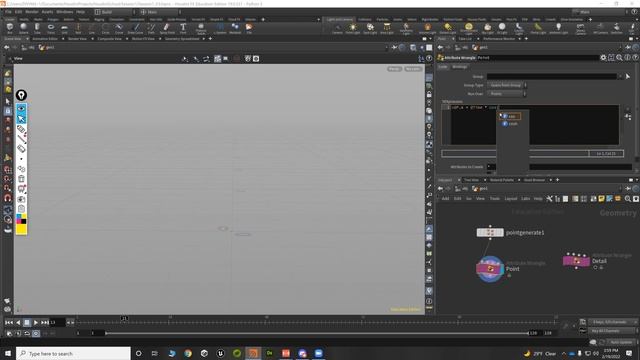Open network editor Layout menu
Viewport: 640px width, 360px height.
[511, 199]
